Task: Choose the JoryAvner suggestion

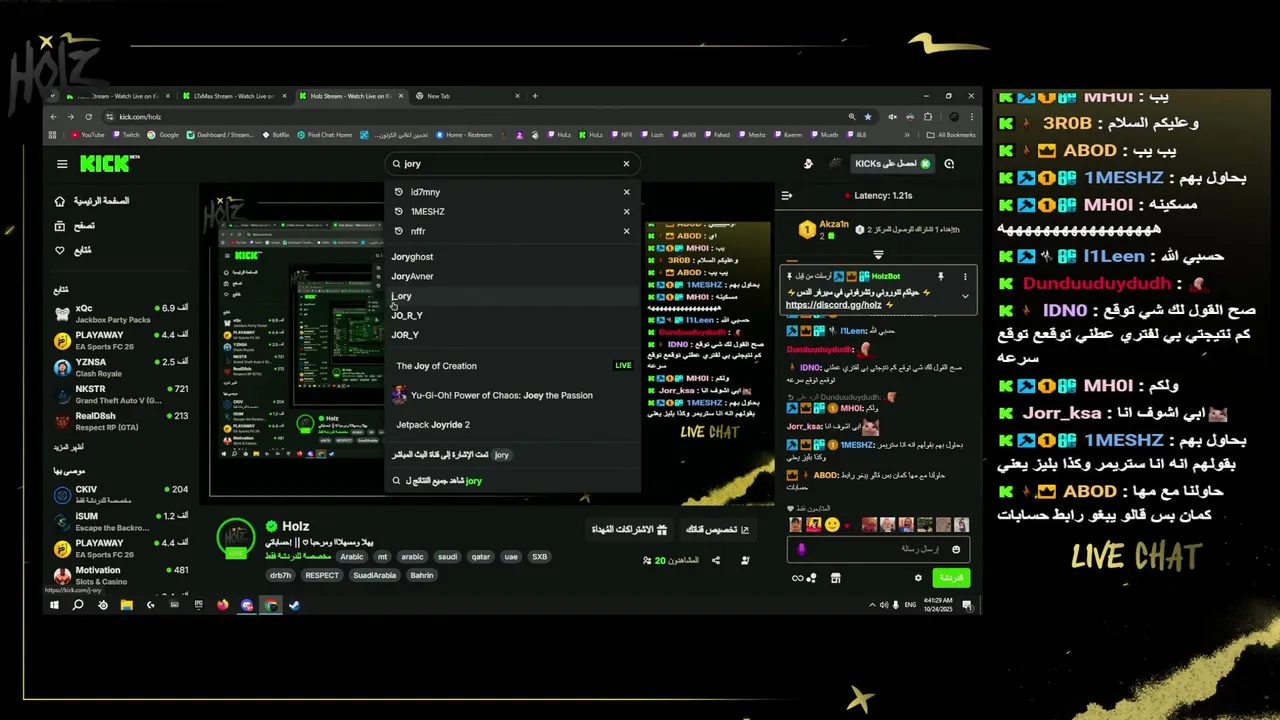Action: click(x=512, y=277)
